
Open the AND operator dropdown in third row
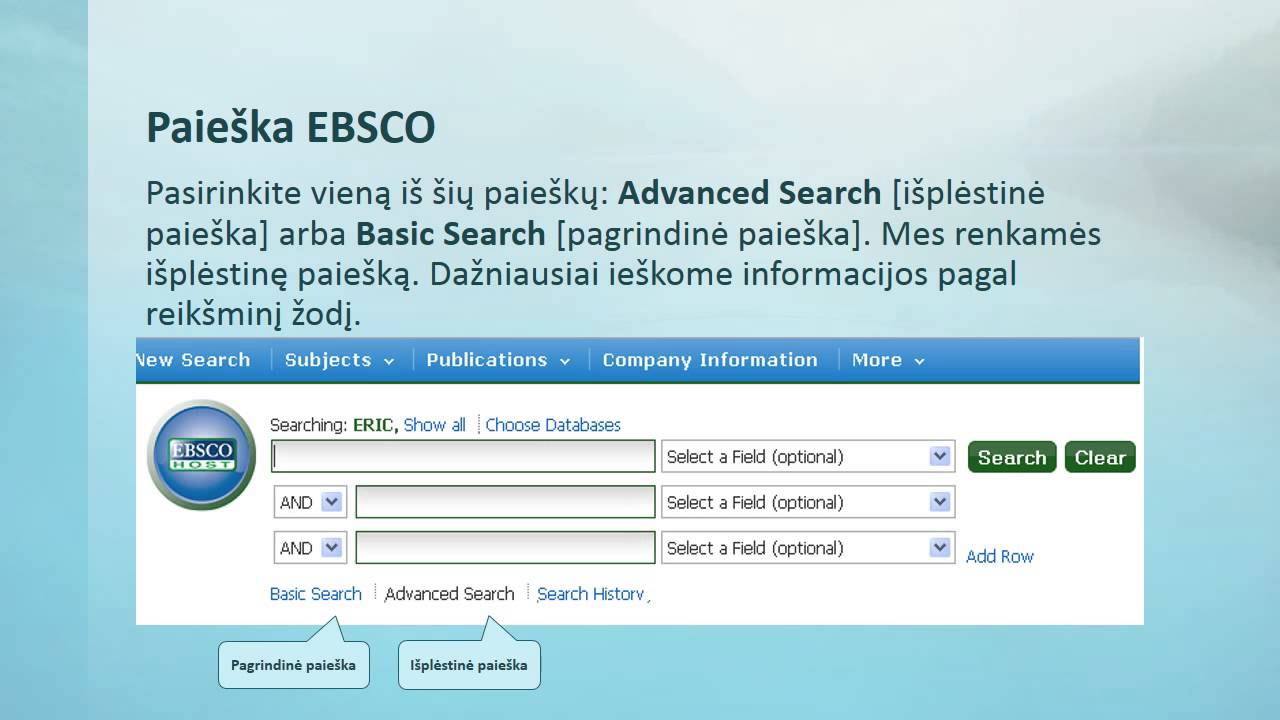[310, 547]
